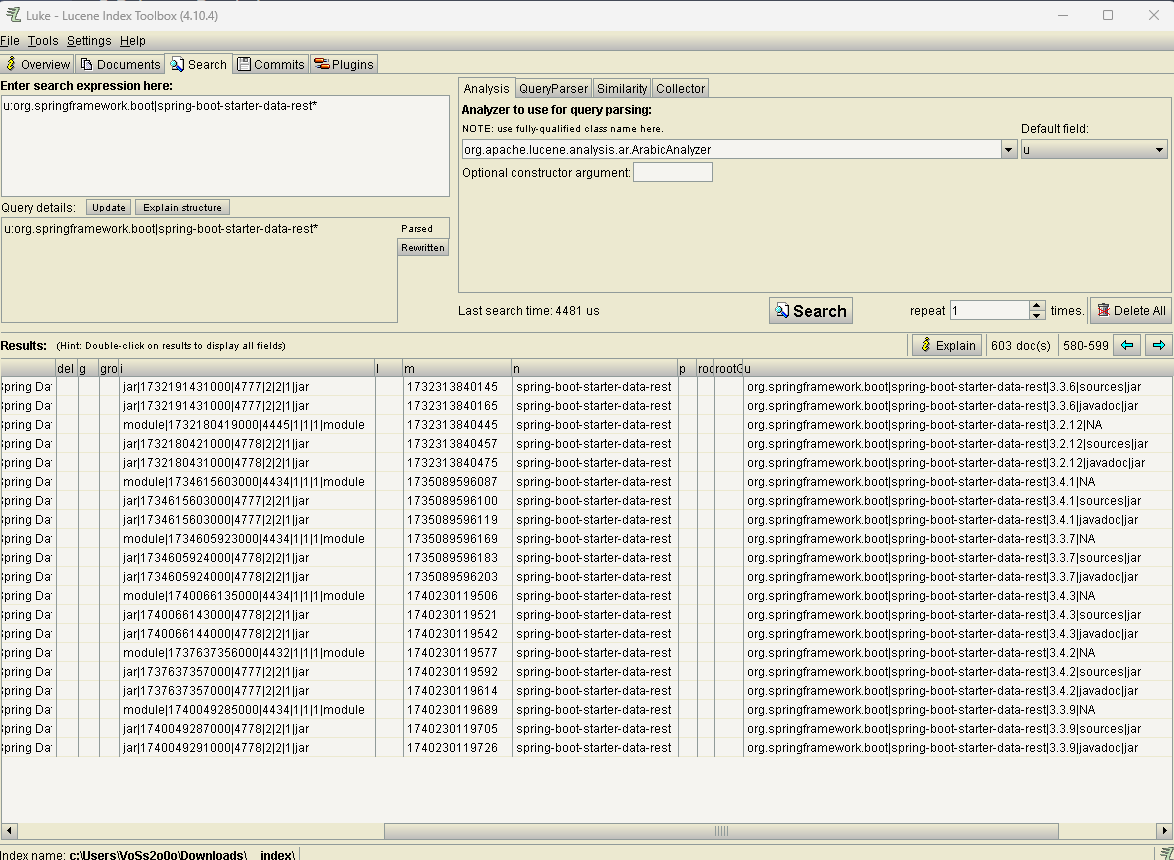This screenshot has height=860, width=1174.
Task: Click cell module|1732180419000|4445|1|1|1|module
Action: tap(247, 425)
